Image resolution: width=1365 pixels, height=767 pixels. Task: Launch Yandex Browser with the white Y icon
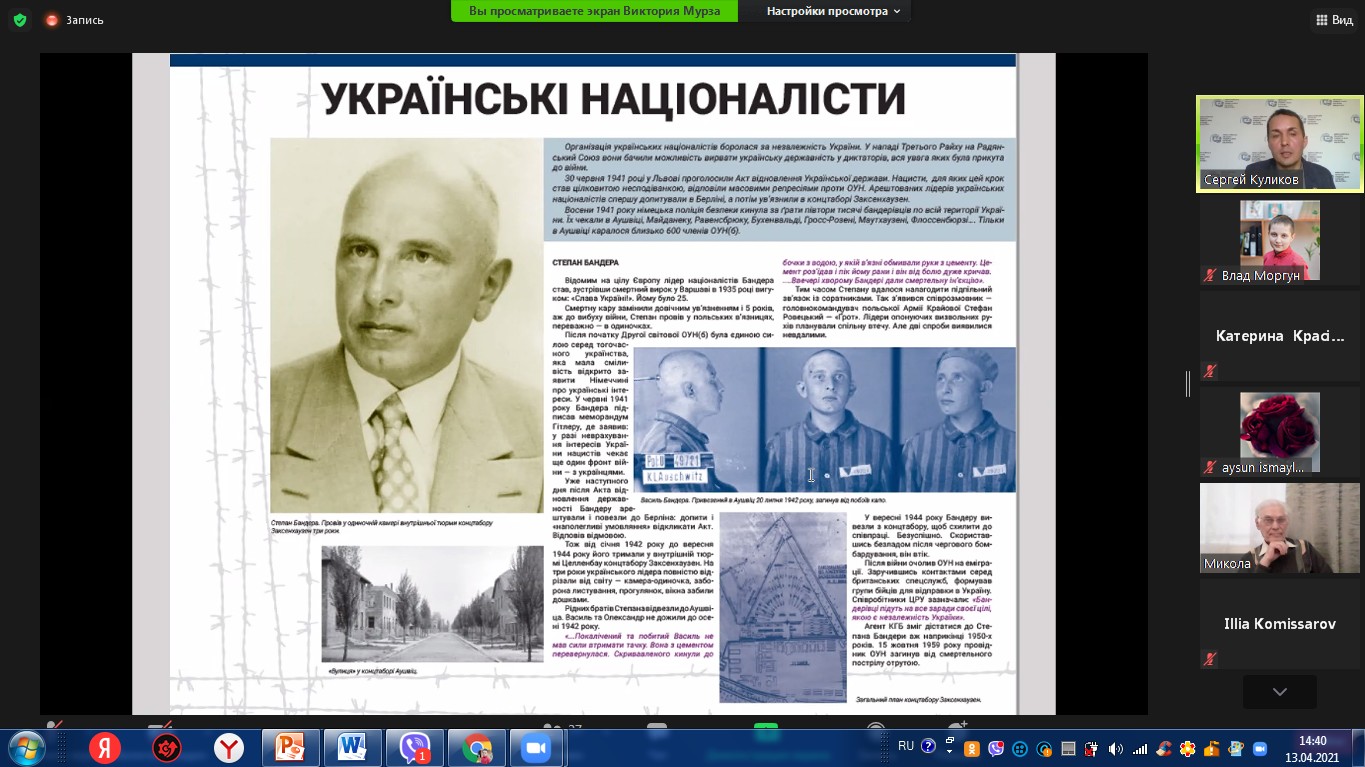[x=229, y=748]
